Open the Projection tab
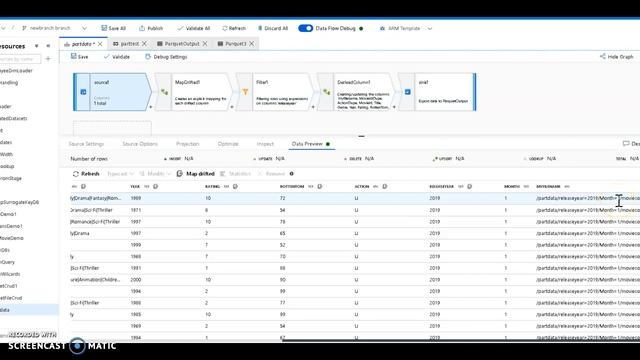This screenshot has height=360, width=640. coord(187,144)
